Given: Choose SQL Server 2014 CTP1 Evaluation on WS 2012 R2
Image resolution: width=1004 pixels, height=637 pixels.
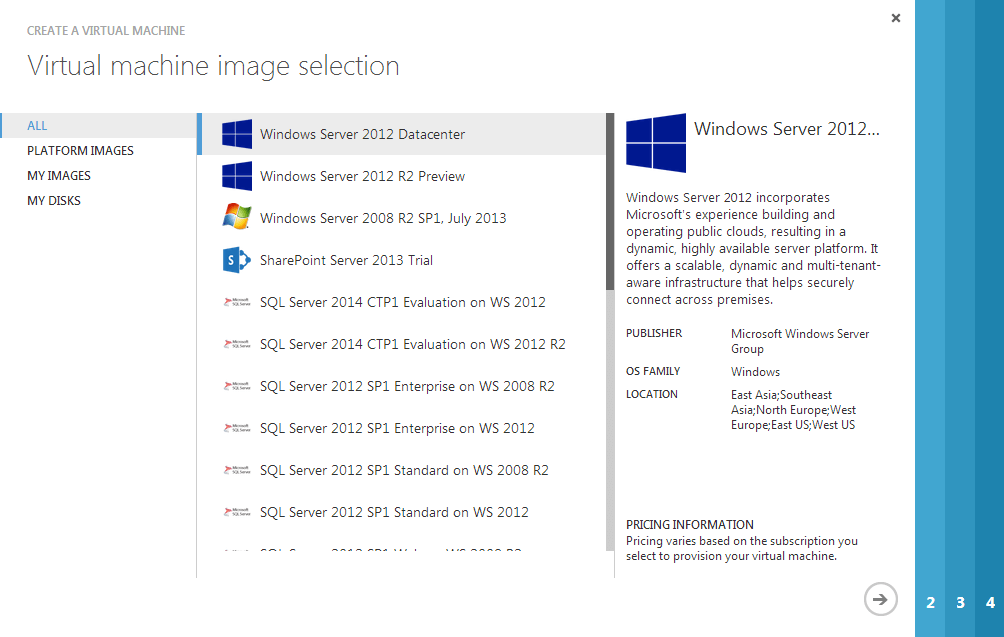Looking at the screenshot, I should point(401,344).
